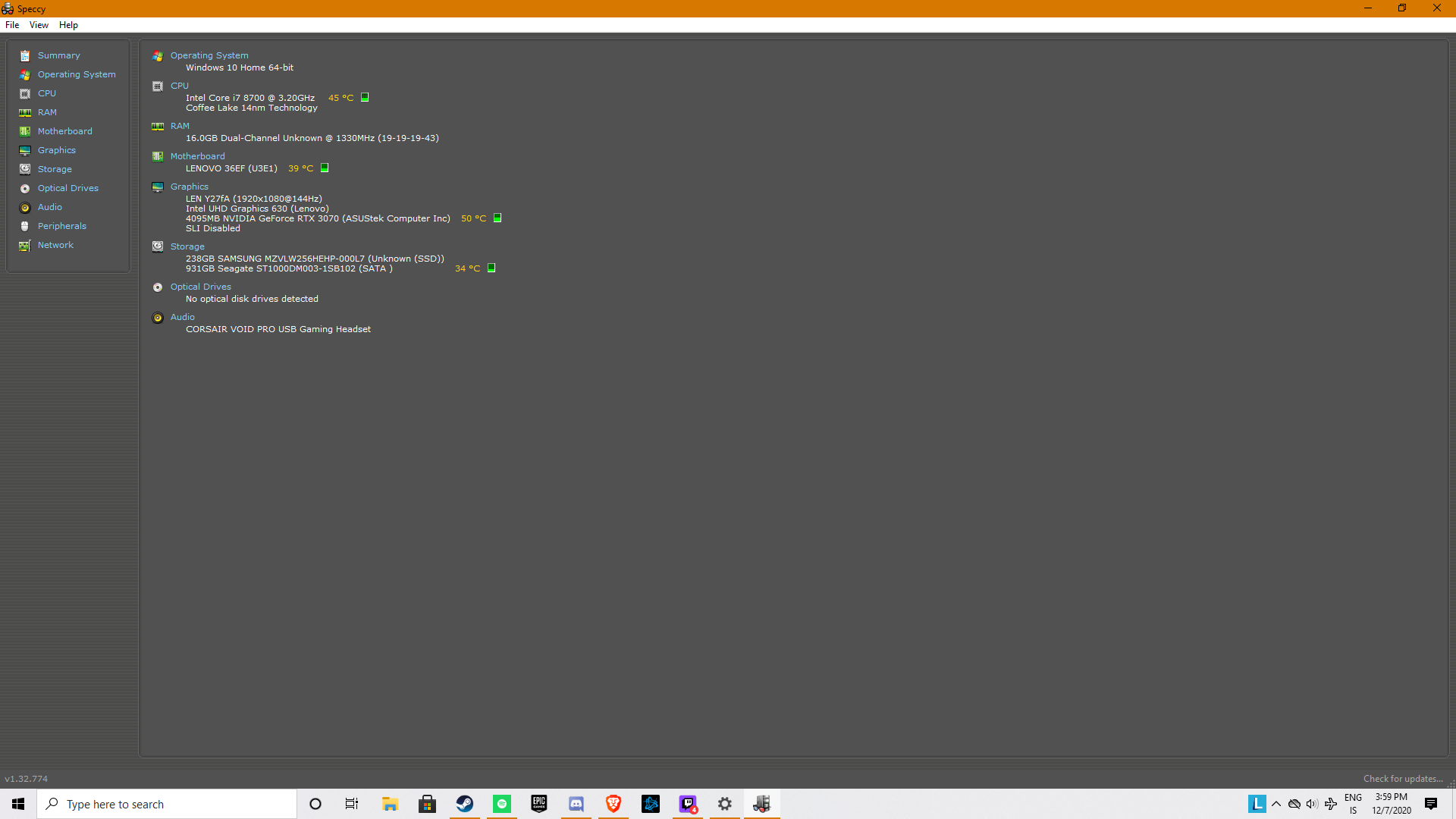Viewport: 1456px width, 819px height.
Task: Open the File menu
Action: (12, 25)
